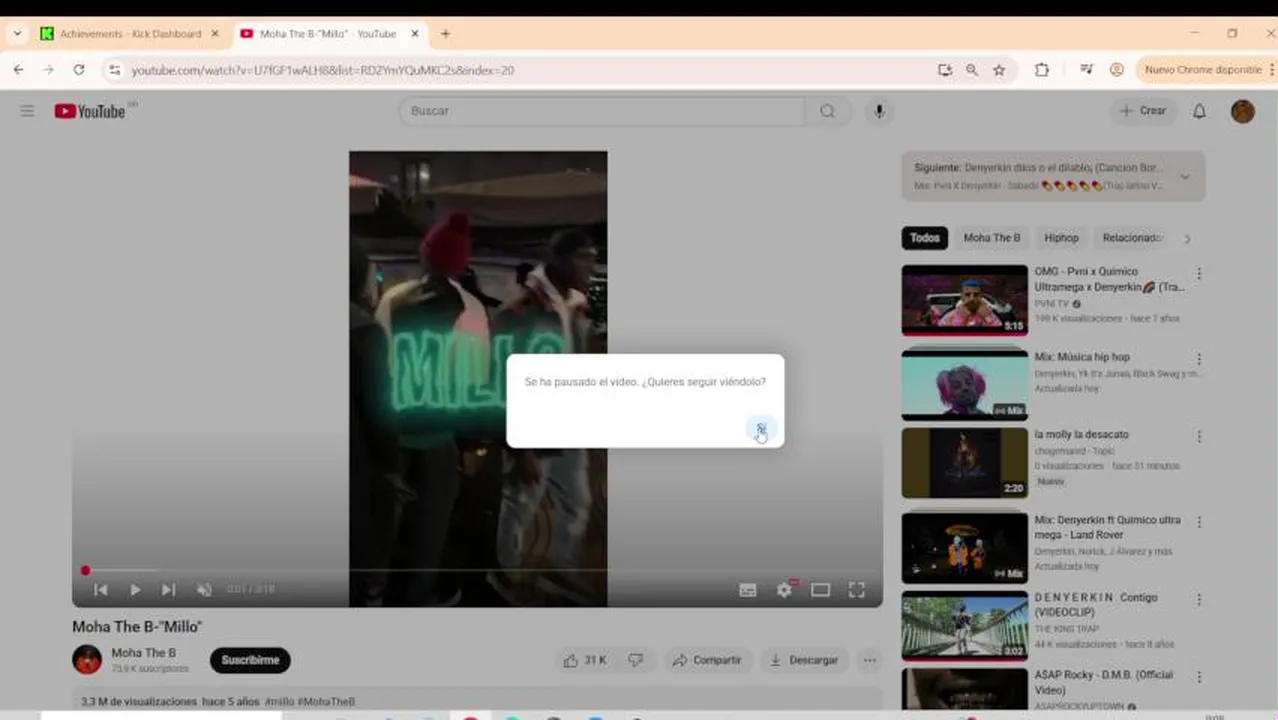Click the Nuevo Chrome disponible button
This screenshot has width=1278, height=720.
(1203, 70)
